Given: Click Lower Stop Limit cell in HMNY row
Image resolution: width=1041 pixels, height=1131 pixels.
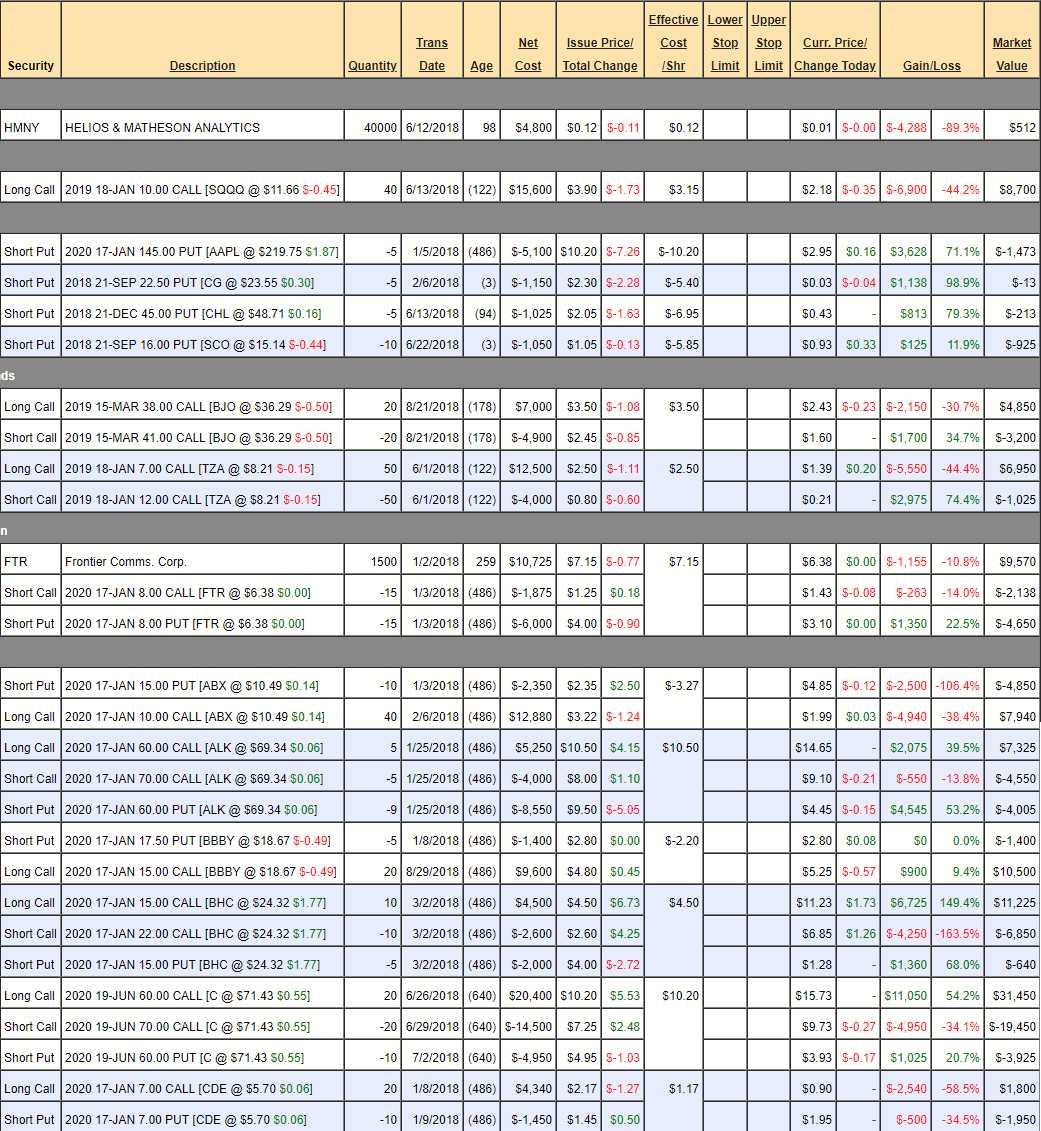Looking at the screenshot, I should pos(725,127).
